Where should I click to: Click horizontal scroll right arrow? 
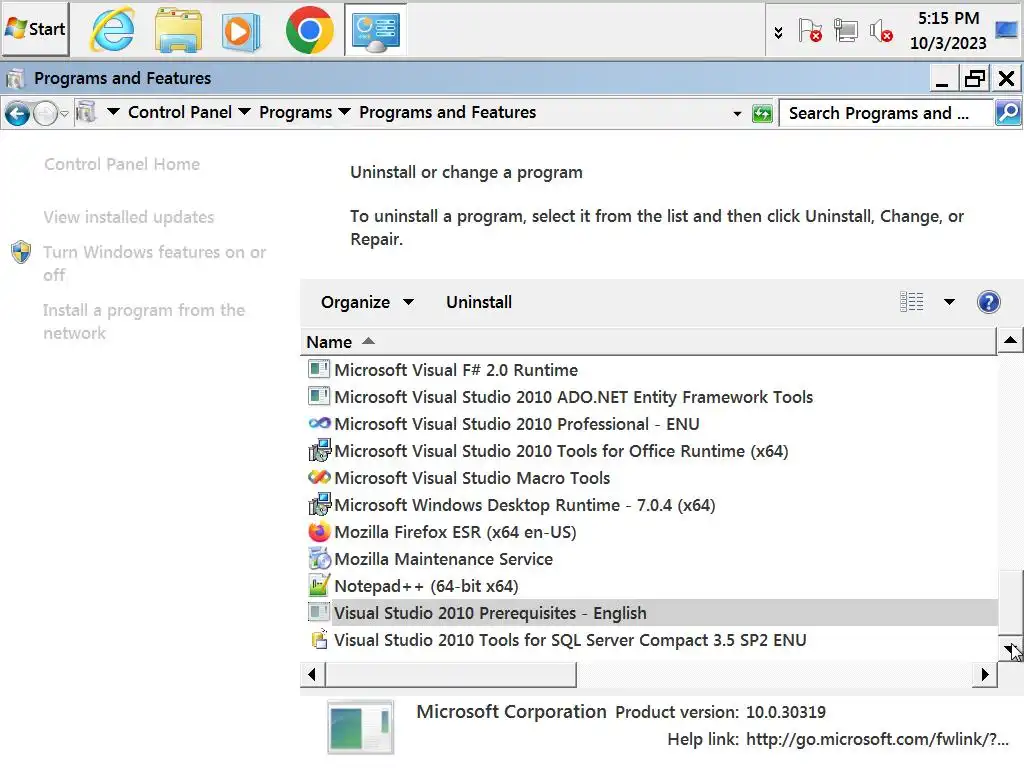coord(985,675)
